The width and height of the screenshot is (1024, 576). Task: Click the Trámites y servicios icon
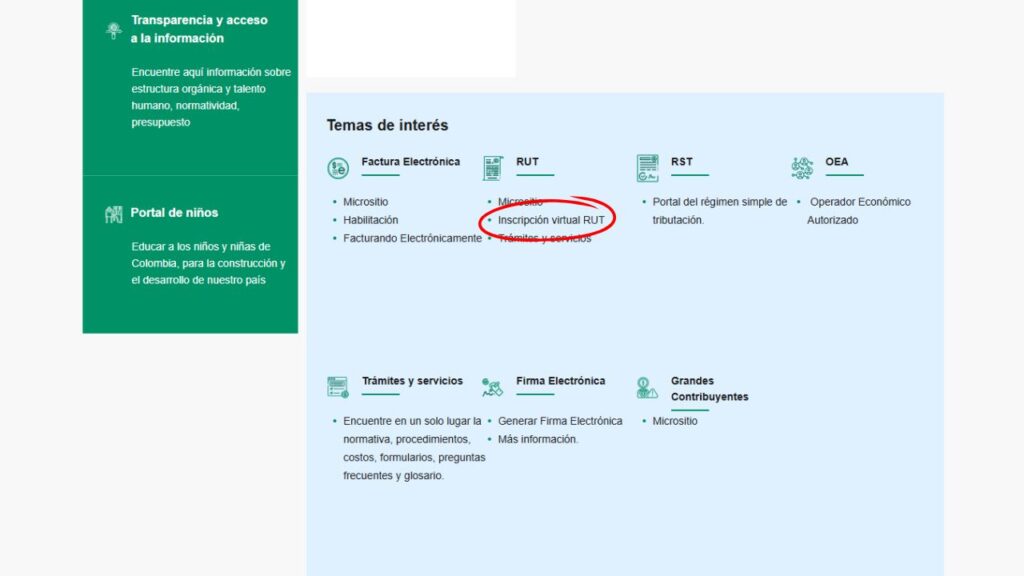(338, 387)
